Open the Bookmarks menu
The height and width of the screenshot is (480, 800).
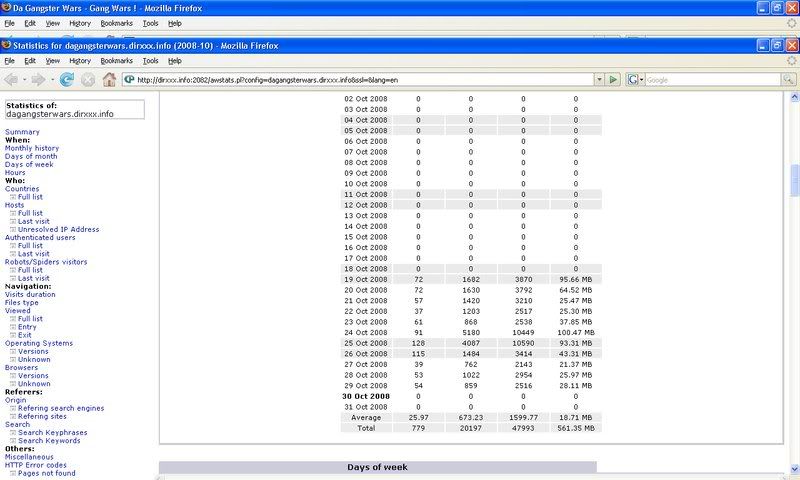117,60
